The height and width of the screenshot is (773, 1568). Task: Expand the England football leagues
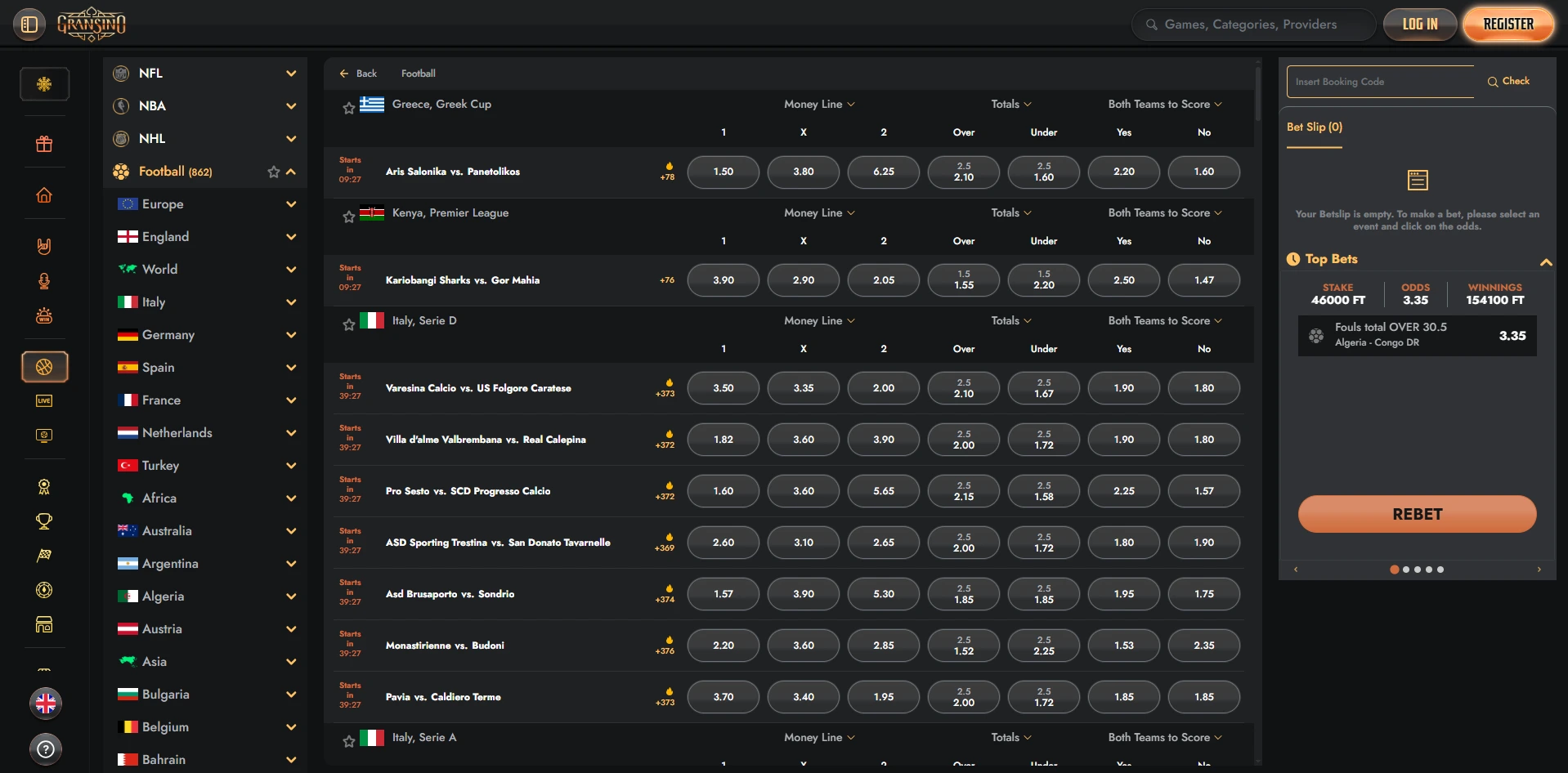pyautogui.click(x=290, y=237)
